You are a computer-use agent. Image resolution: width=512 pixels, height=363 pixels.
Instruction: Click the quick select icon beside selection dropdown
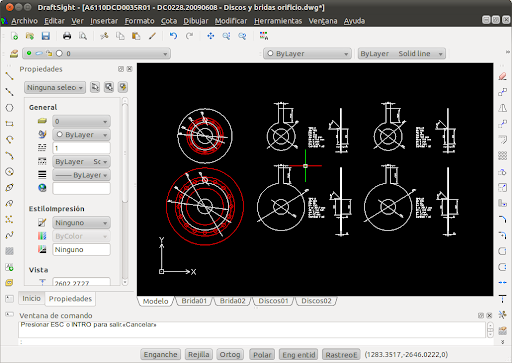pyautogui.click(x=123, y=87)
